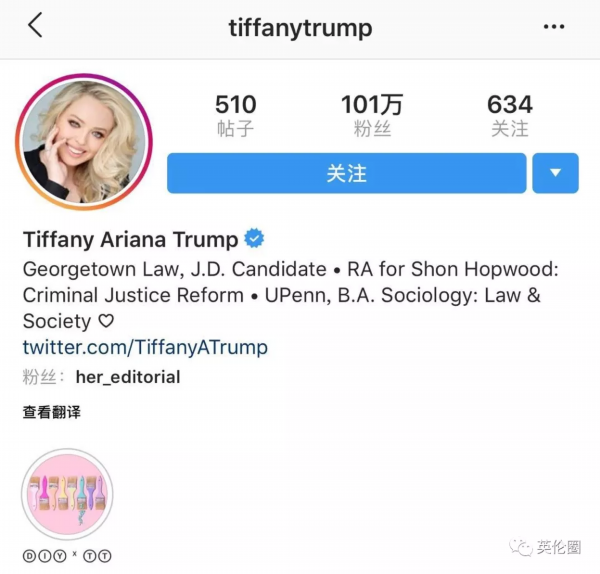Tap the tiffanytrump username title
Image resolution: width=600 pixels, height=574 pixels.
click(x=300, y=28)
